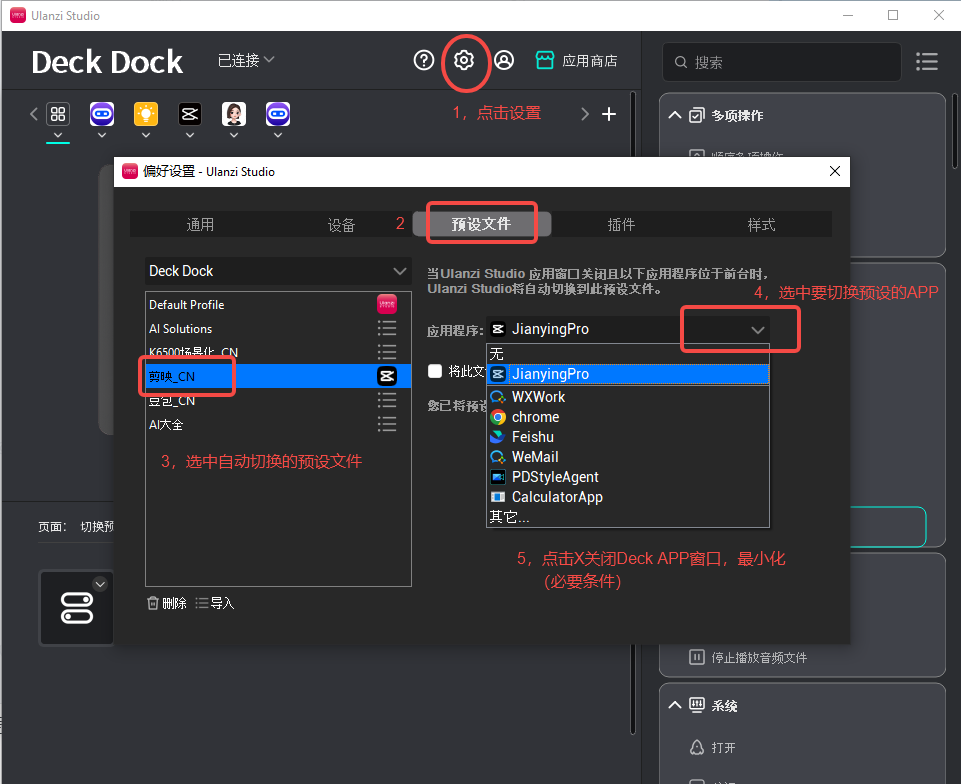Collapse the 系统 section
Screen dimensions: 961x784
click(675, 706)
